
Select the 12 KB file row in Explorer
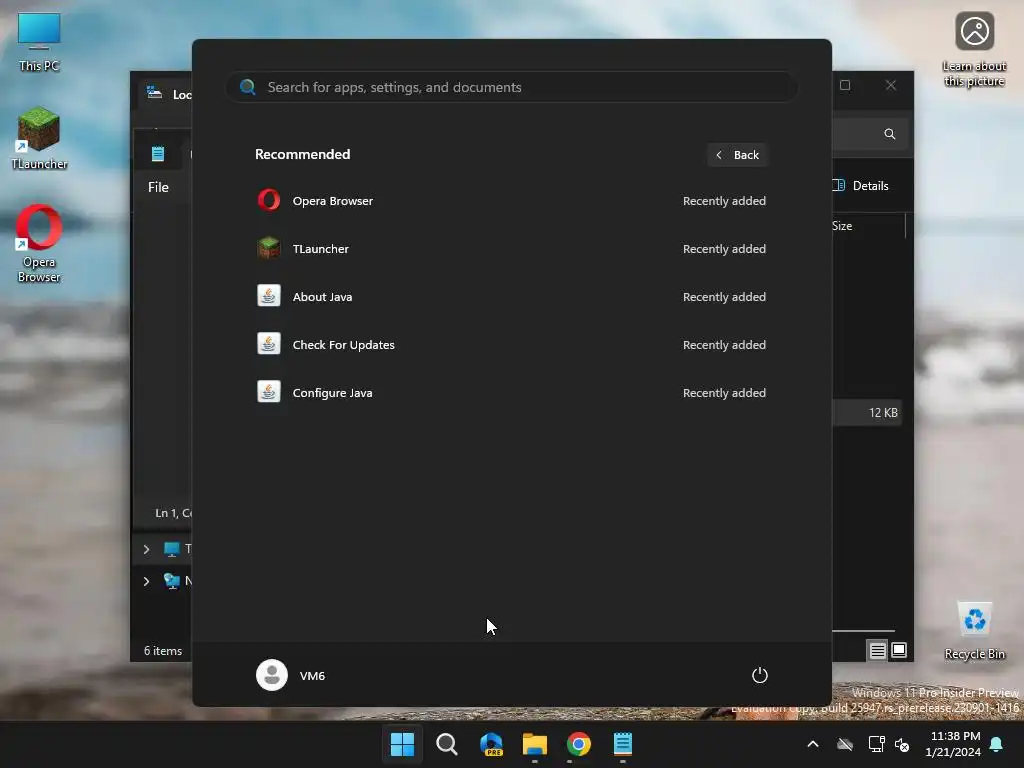(867, 413)
